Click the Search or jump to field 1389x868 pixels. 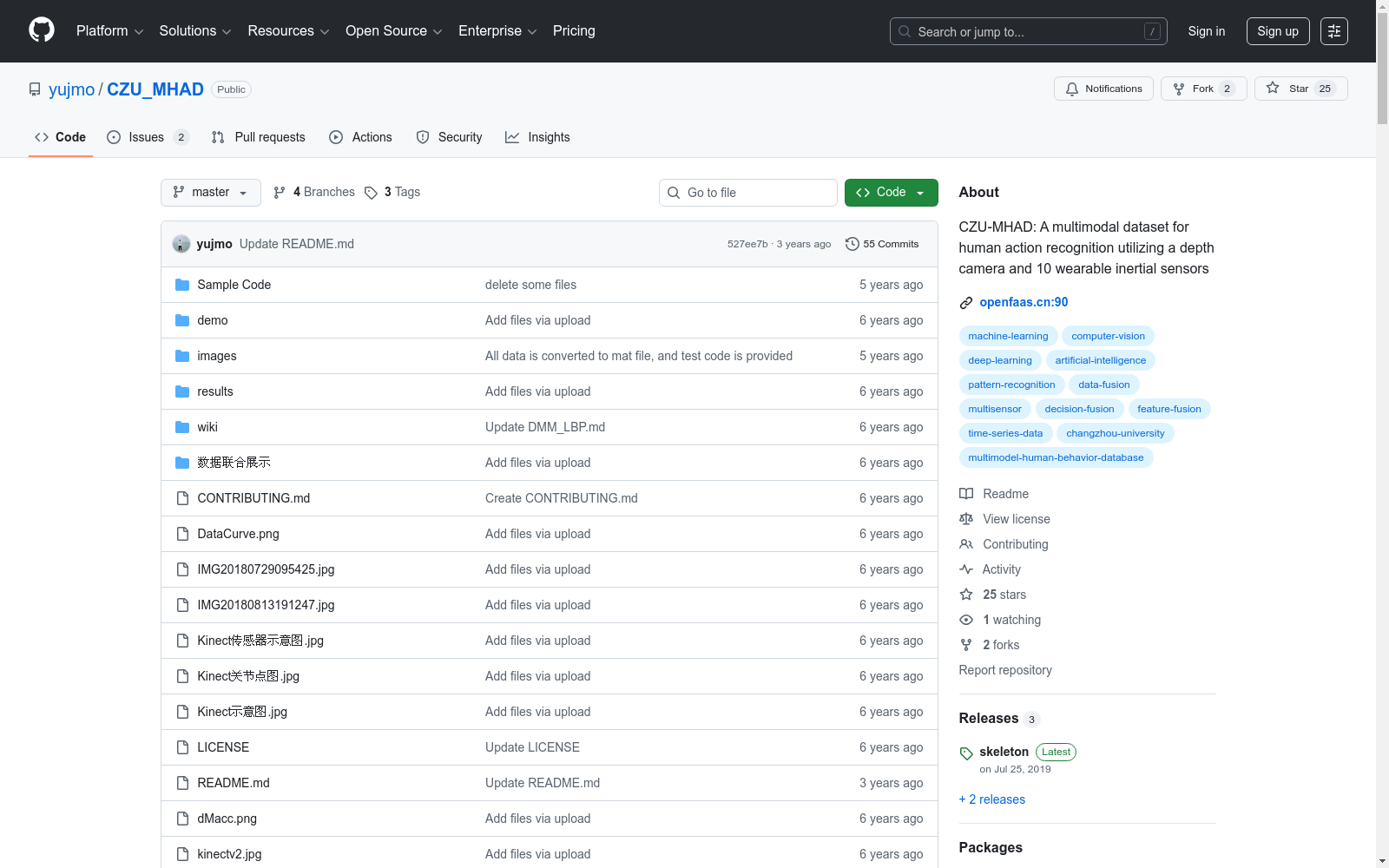(1029, 31)
